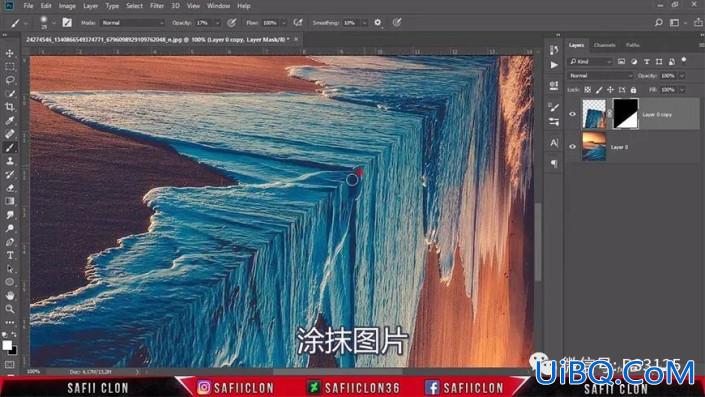705x397 pixels.
Task: Turn layer filtering on or off
Action: (x=684, y=60)
